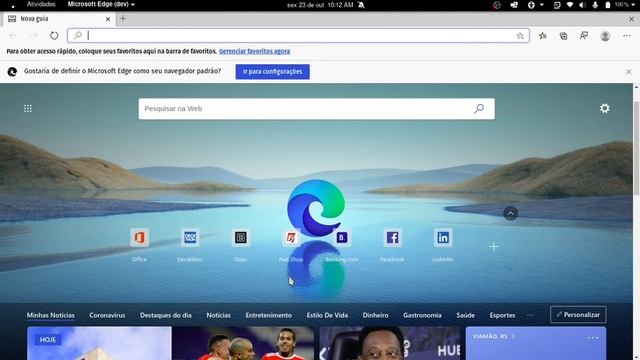The height and width of the screenshot is (360, 640).
Task: Select Esportes news tab
Action: coord(502,315)
